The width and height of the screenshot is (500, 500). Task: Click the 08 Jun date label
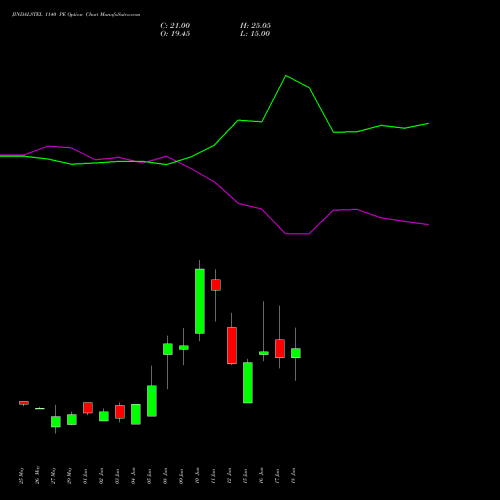pos(166,476)
